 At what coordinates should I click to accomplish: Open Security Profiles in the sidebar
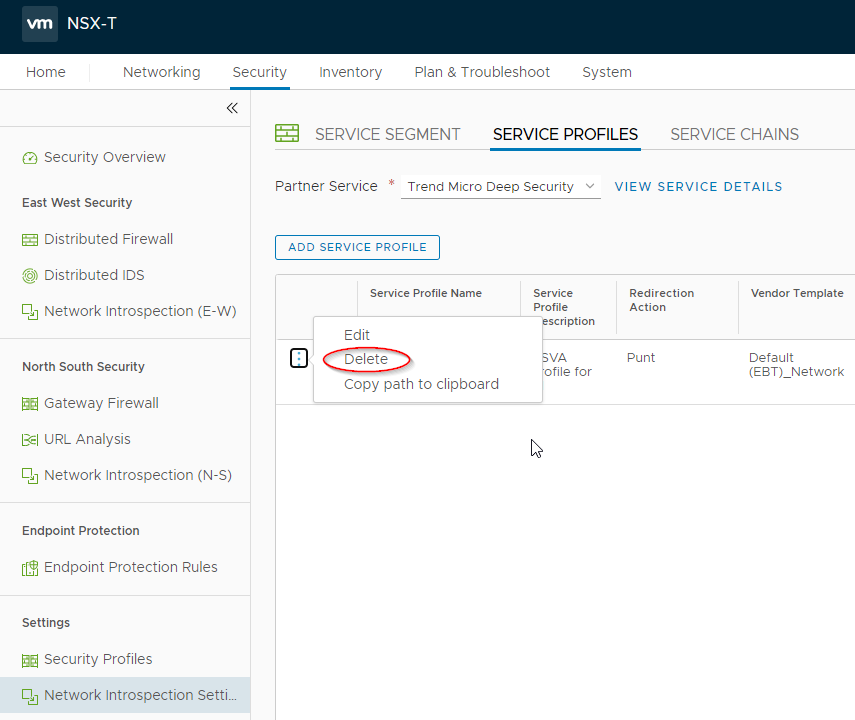tap(98, 659)
